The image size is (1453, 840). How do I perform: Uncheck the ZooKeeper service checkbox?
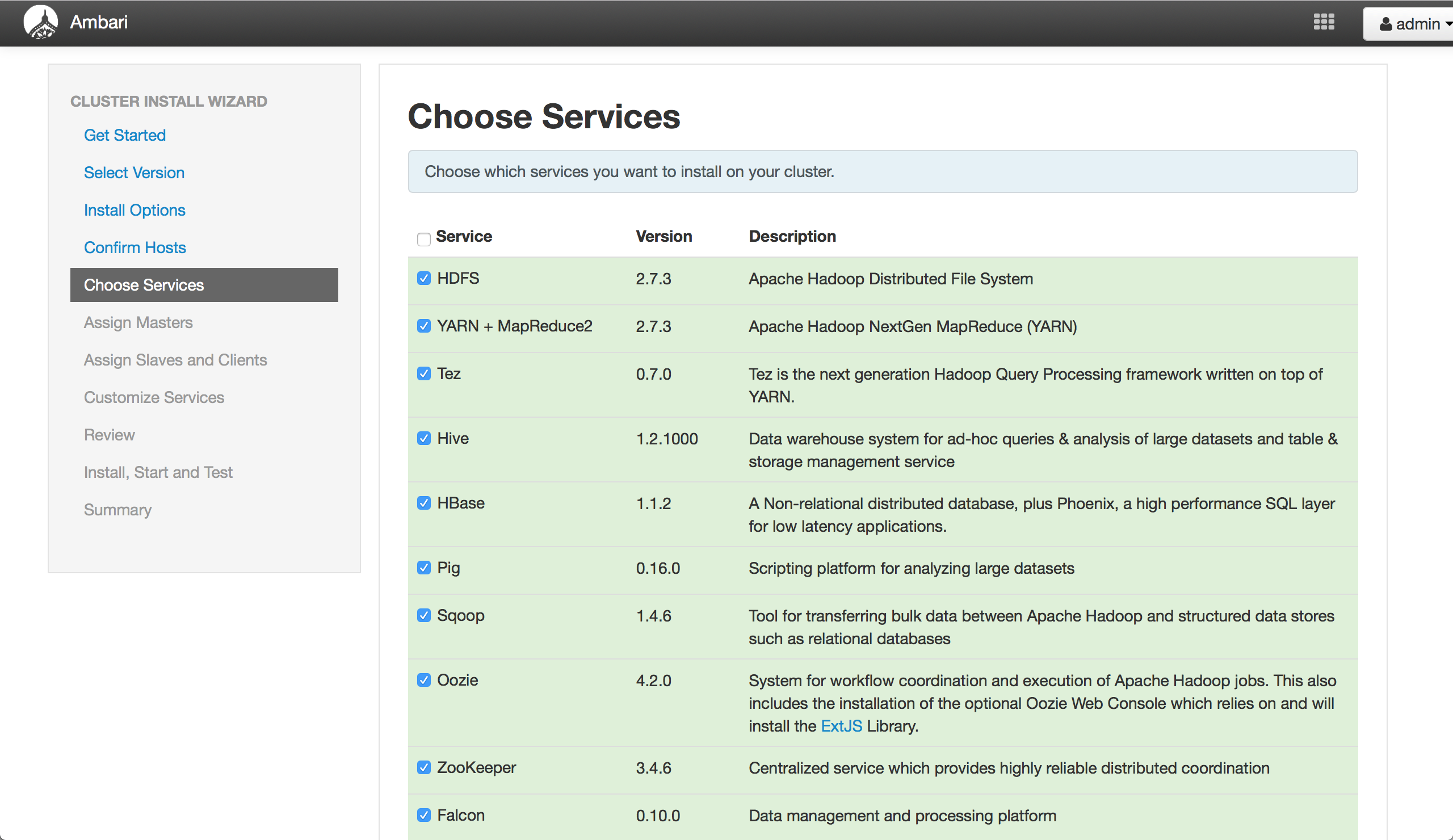click(424, 767)
